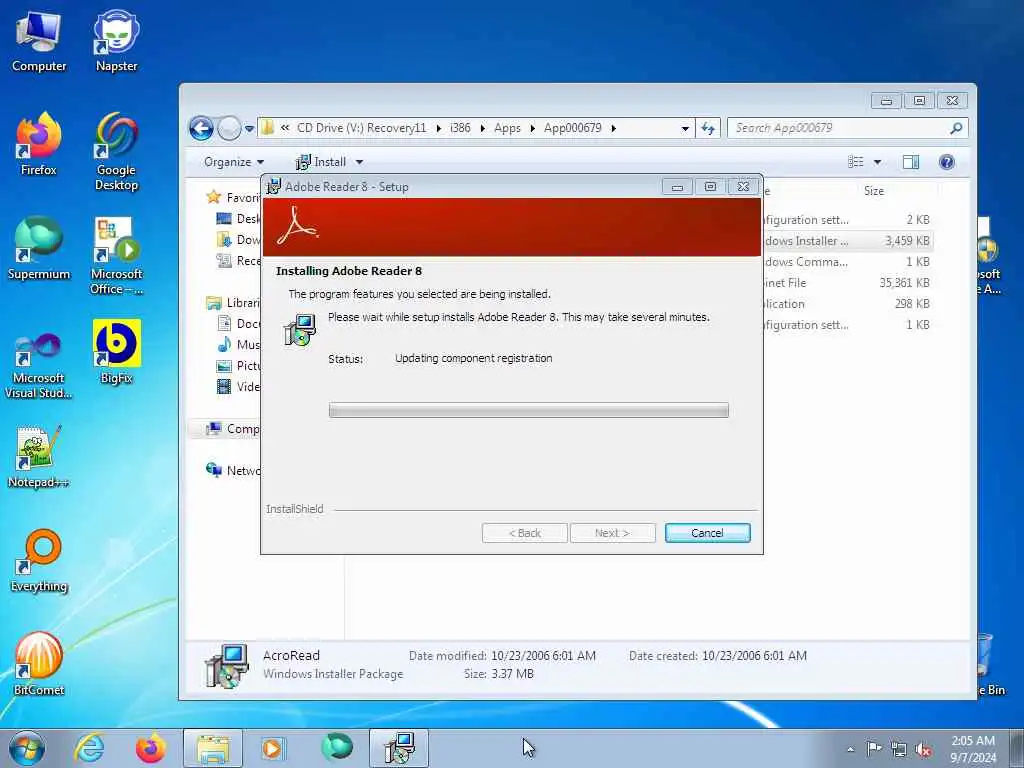Expand the arrow after App000679 breadcrumb

(614, 128)
